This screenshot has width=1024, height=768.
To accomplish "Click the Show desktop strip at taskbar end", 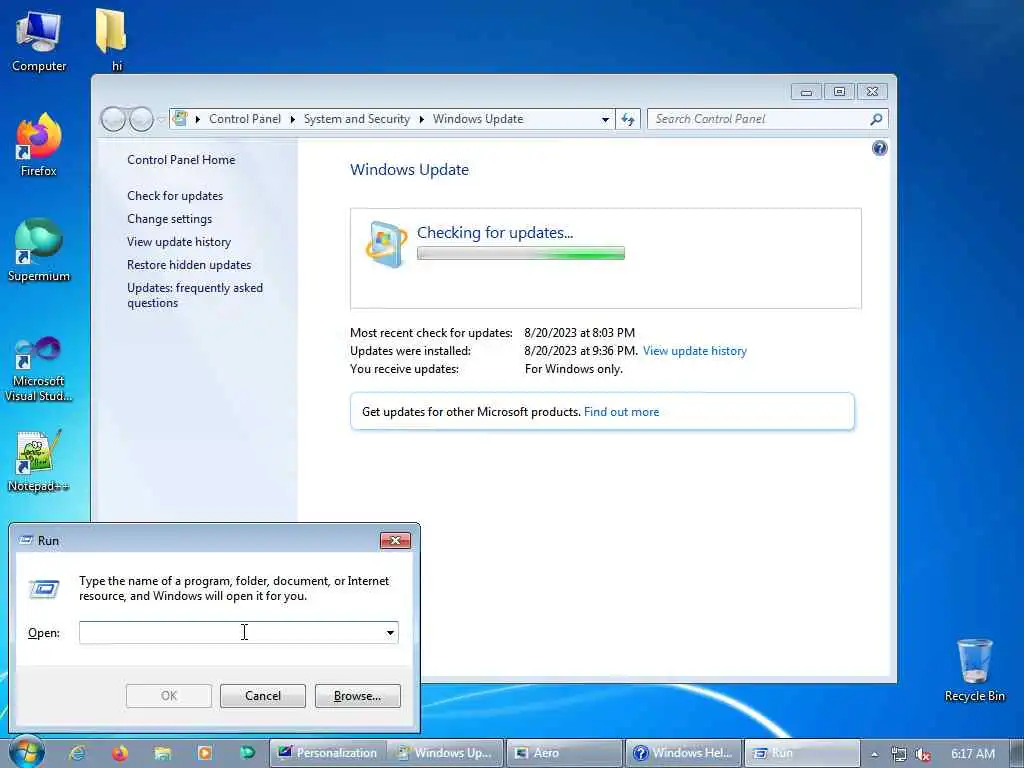I will pos(1017,753).
